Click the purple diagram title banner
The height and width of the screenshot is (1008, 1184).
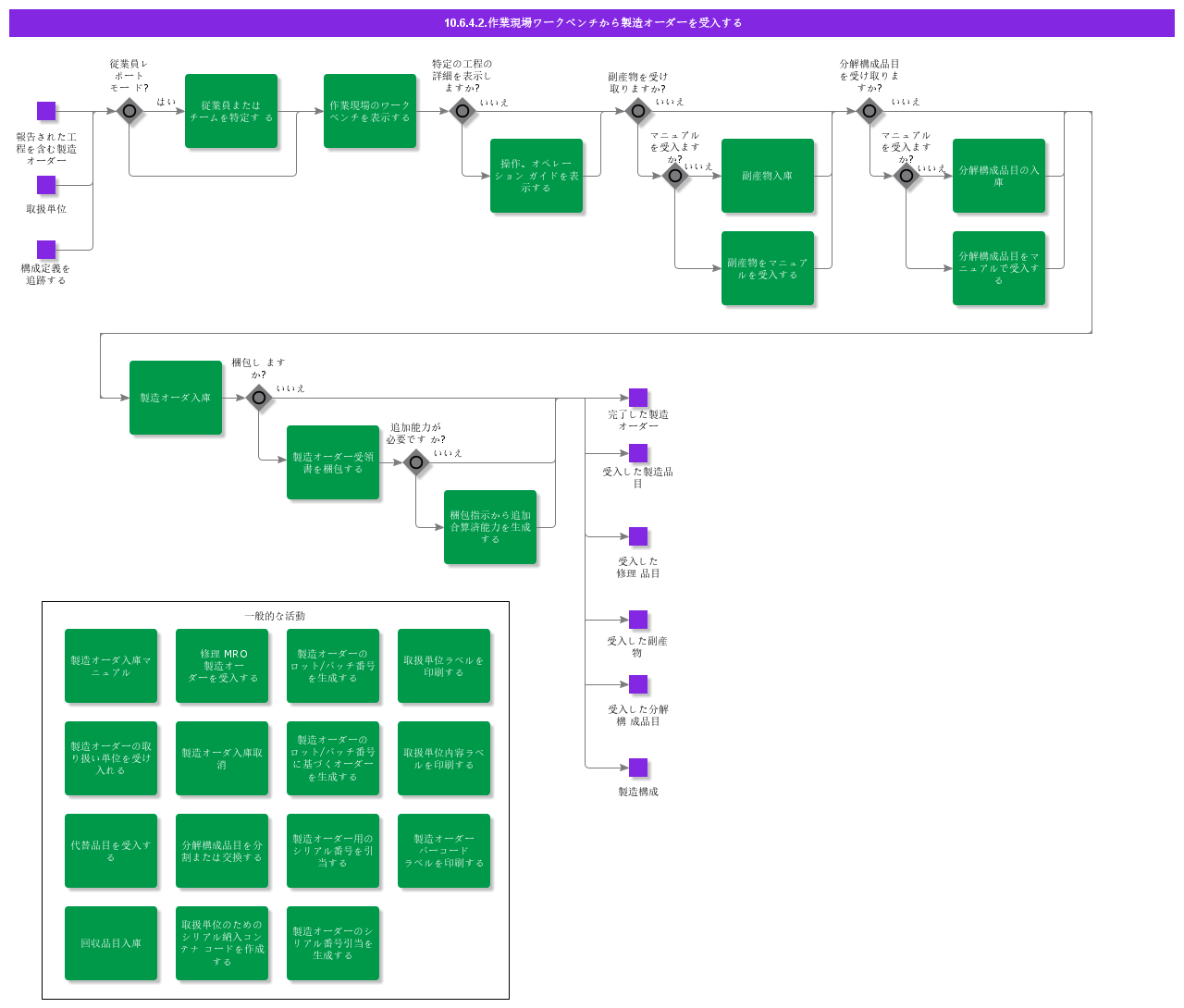[592, 23]
